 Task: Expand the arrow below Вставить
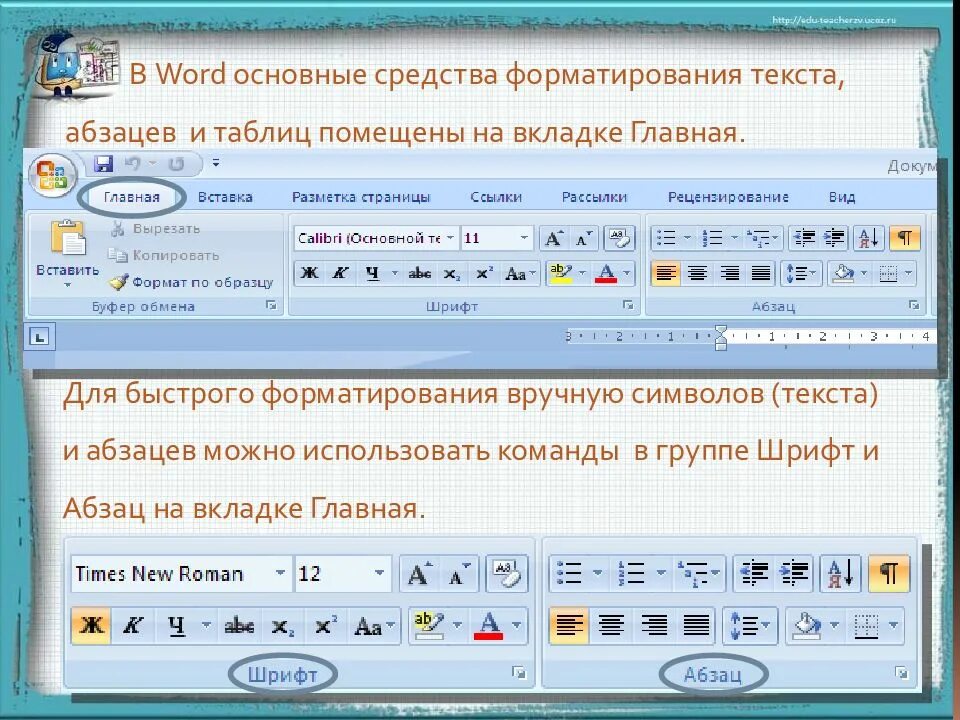67,285
